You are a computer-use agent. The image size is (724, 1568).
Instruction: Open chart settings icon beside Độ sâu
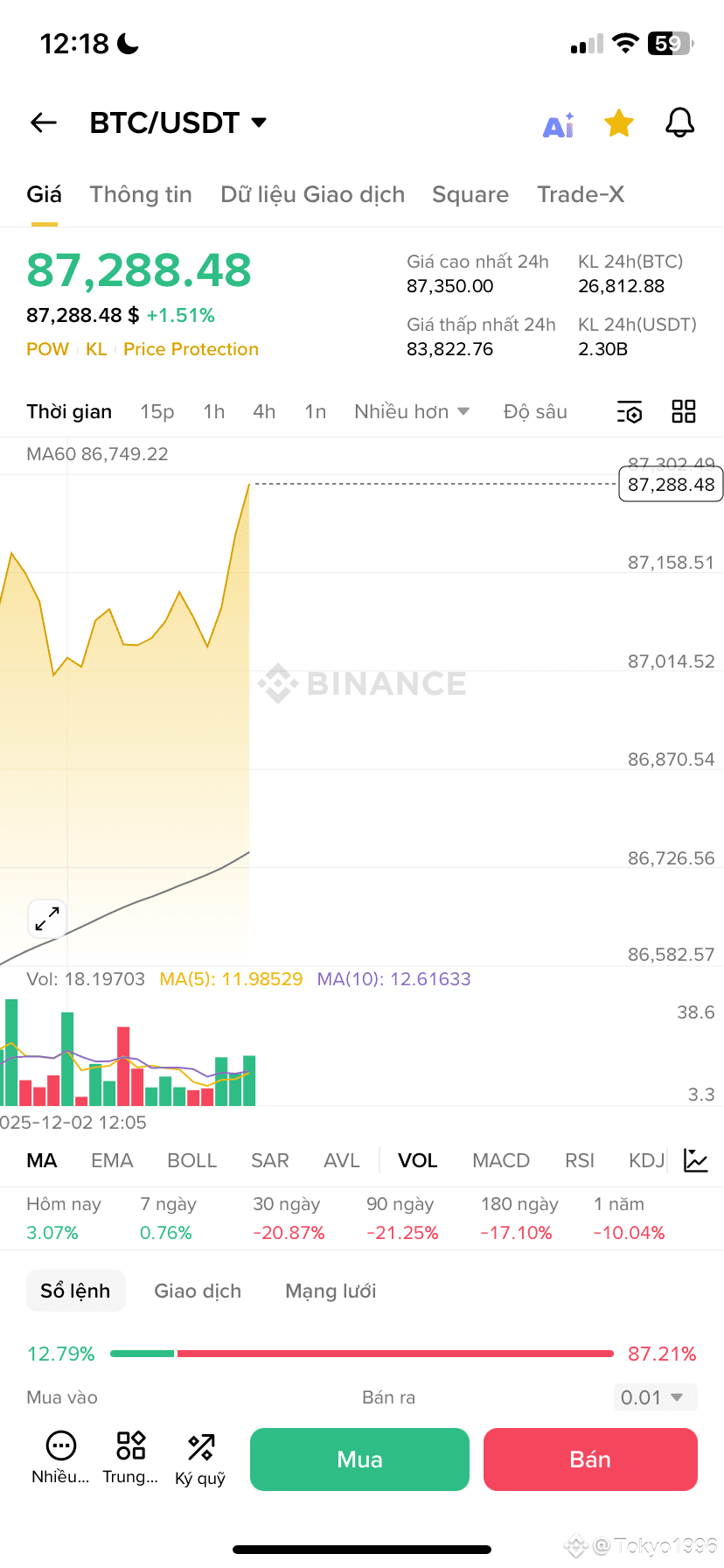630,412
